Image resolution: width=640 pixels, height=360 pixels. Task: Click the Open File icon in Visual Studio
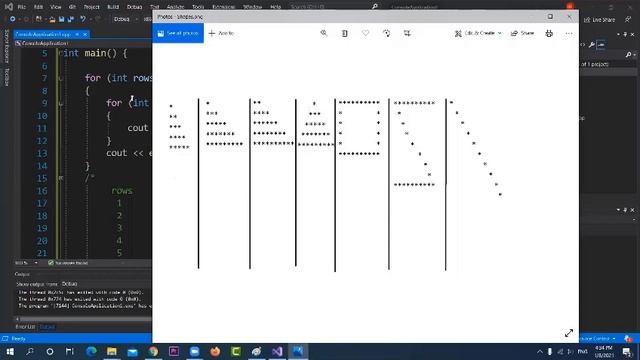(x=52, y=19)
